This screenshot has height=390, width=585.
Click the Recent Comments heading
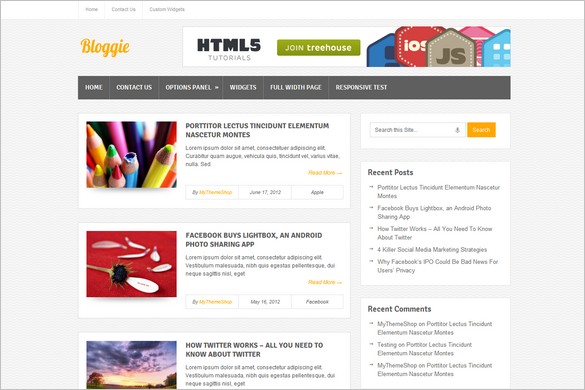click(x=399, y=309)
